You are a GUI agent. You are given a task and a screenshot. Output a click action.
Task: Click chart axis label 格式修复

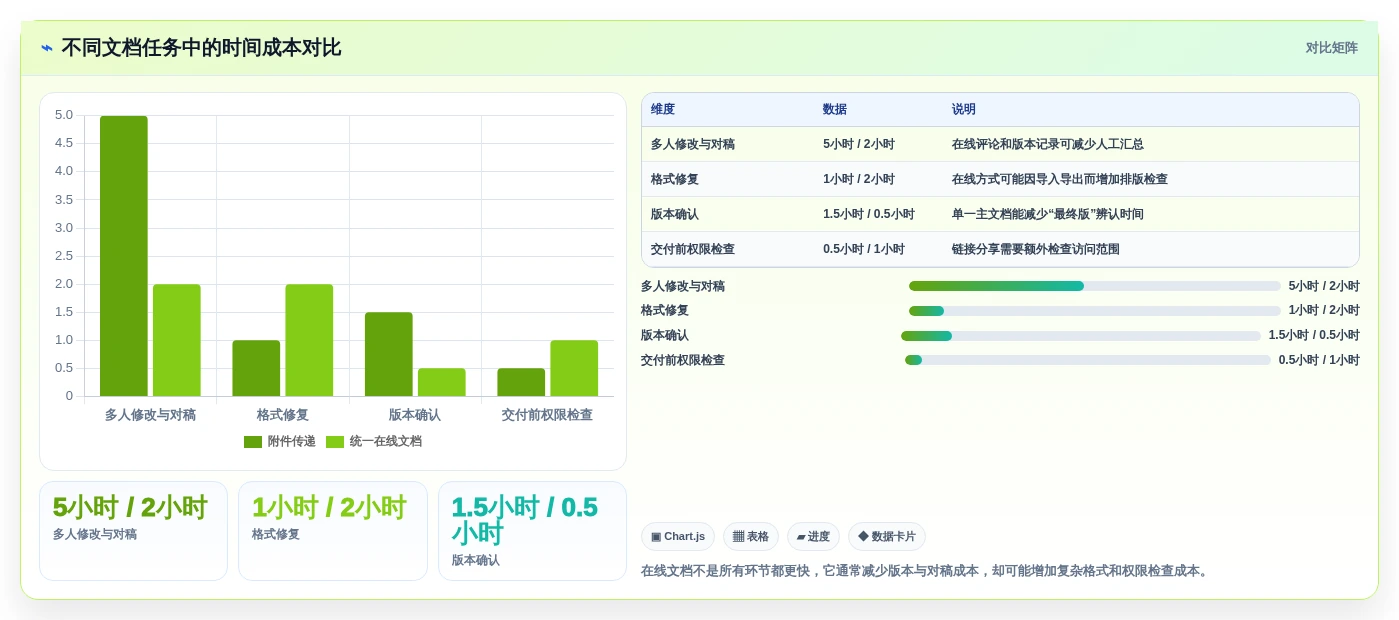click(x=283, y=414)
